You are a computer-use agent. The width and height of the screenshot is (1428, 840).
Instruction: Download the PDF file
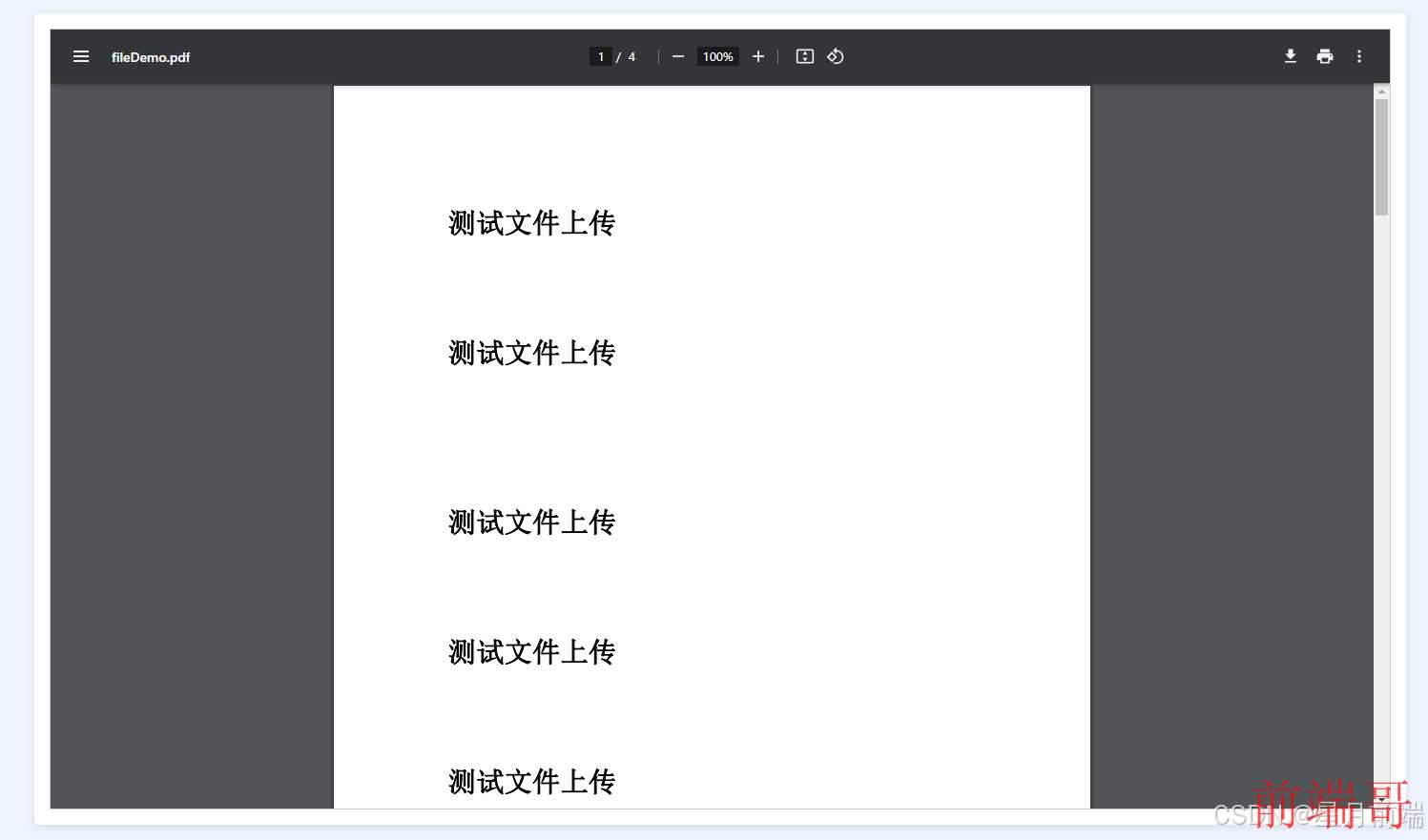1290,56
